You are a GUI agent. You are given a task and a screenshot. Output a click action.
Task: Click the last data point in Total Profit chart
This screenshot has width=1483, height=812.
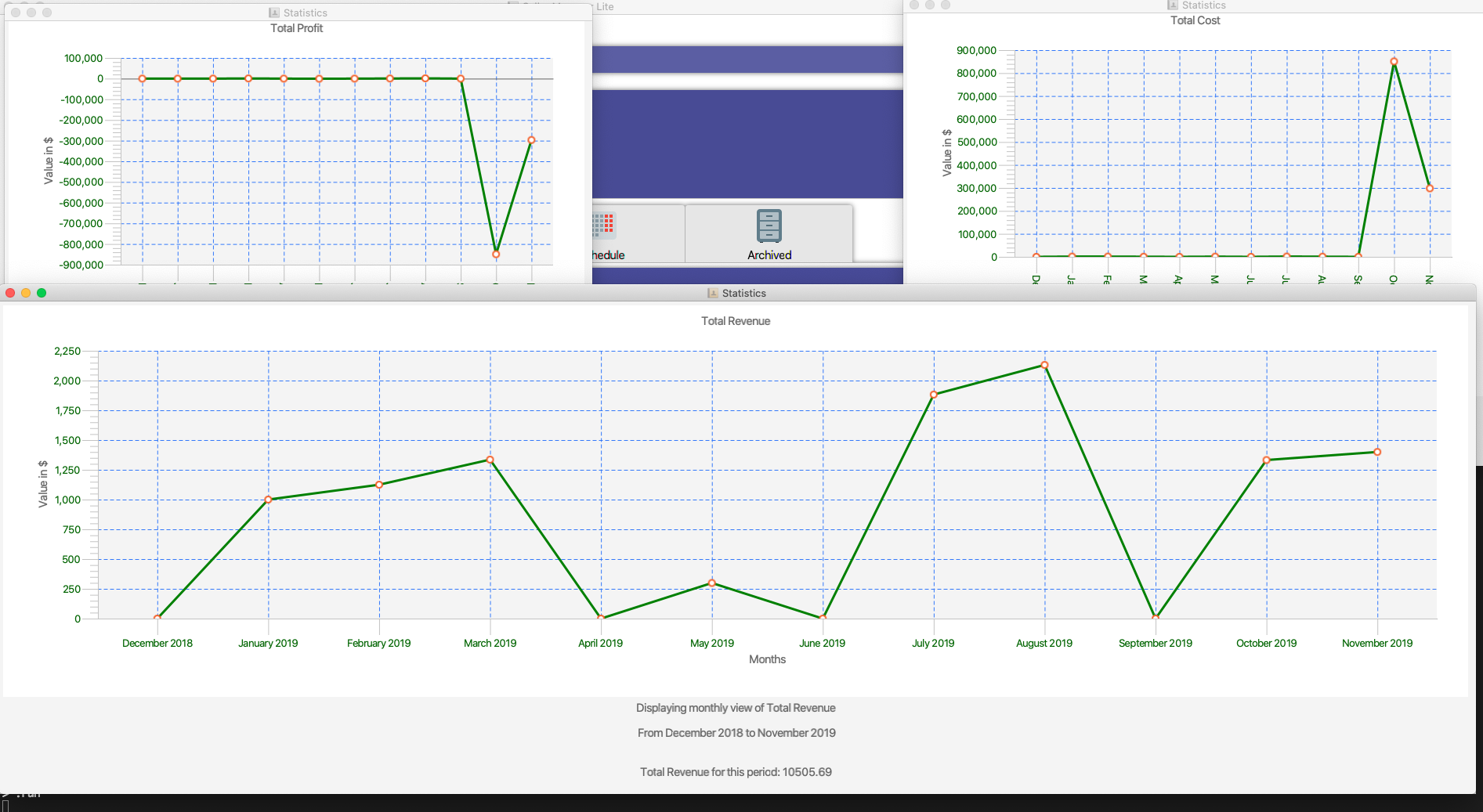tap(531, 141)
